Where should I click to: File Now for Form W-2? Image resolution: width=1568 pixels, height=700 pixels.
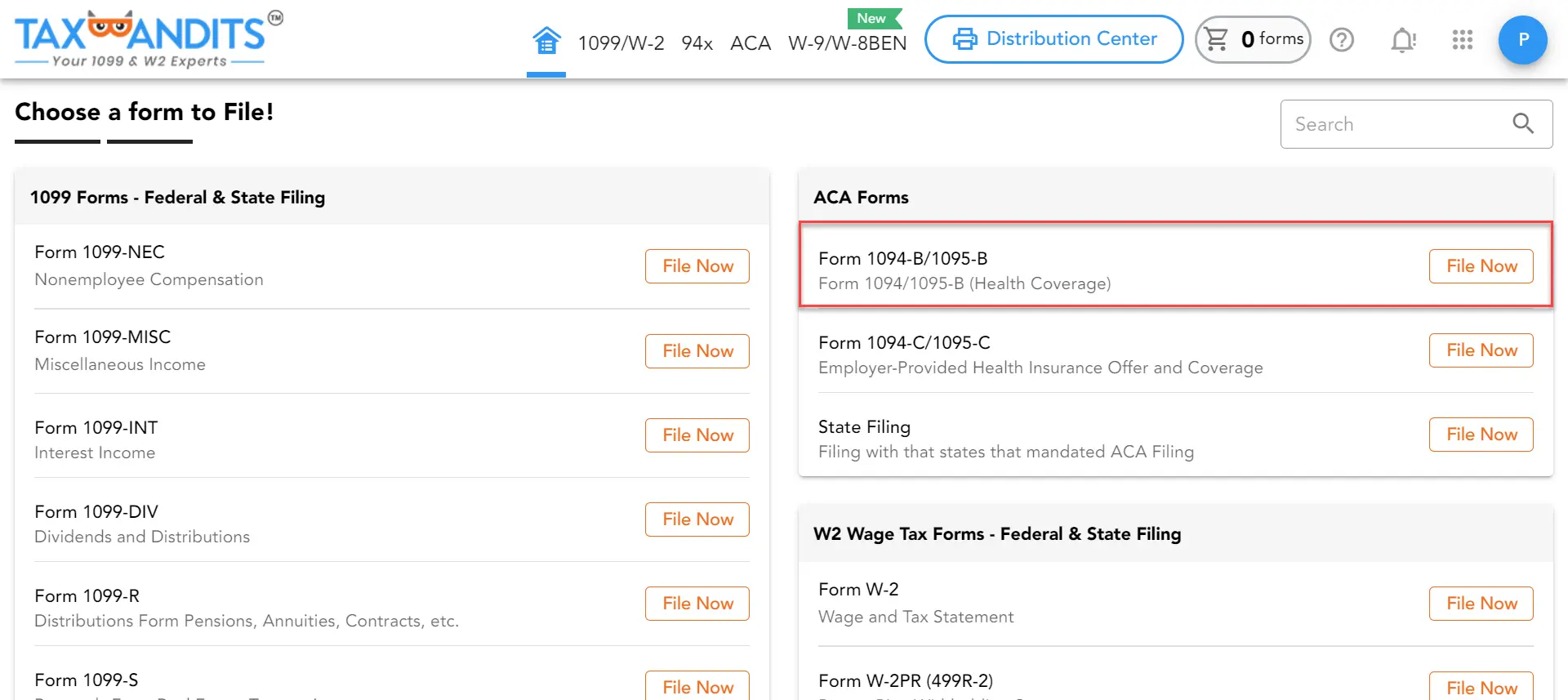[1481, 604]
